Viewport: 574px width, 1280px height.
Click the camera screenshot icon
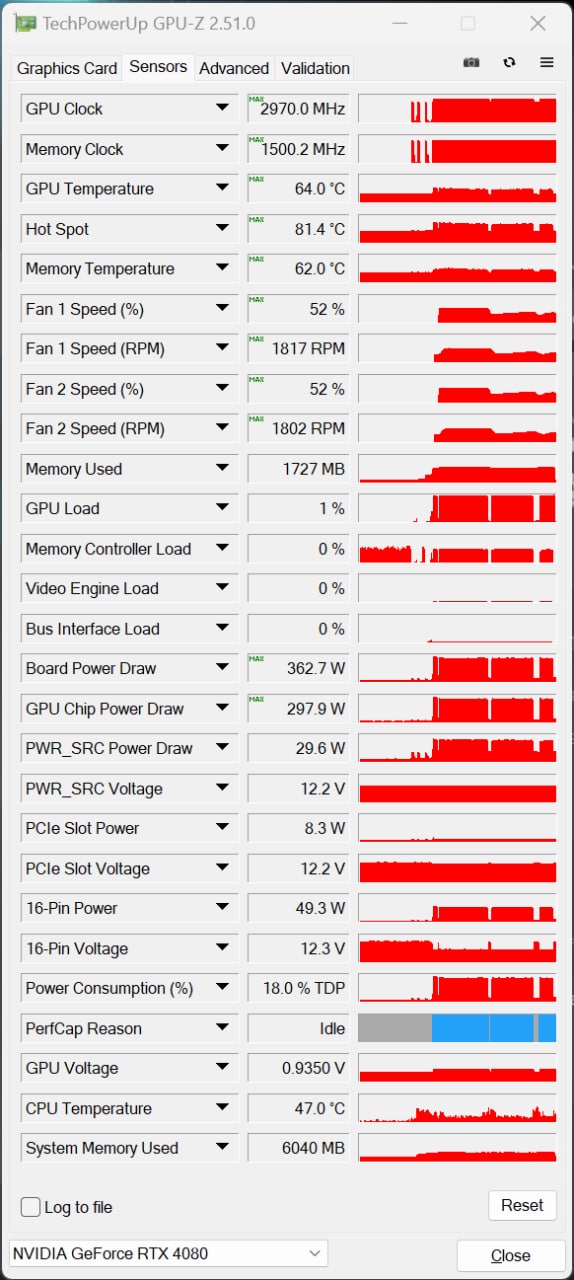coord(472,62)
